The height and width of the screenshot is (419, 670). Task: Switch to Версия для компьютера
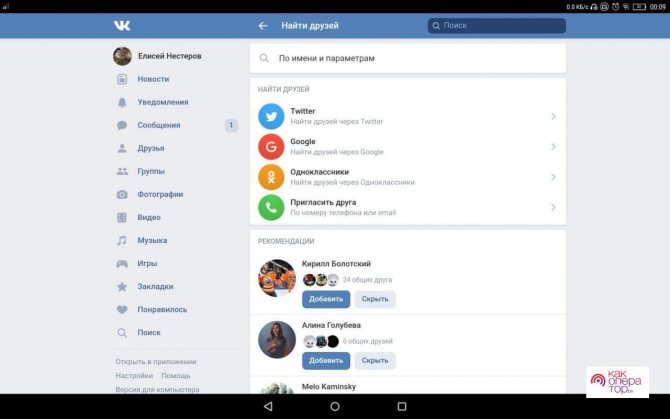tap(157, 390)
